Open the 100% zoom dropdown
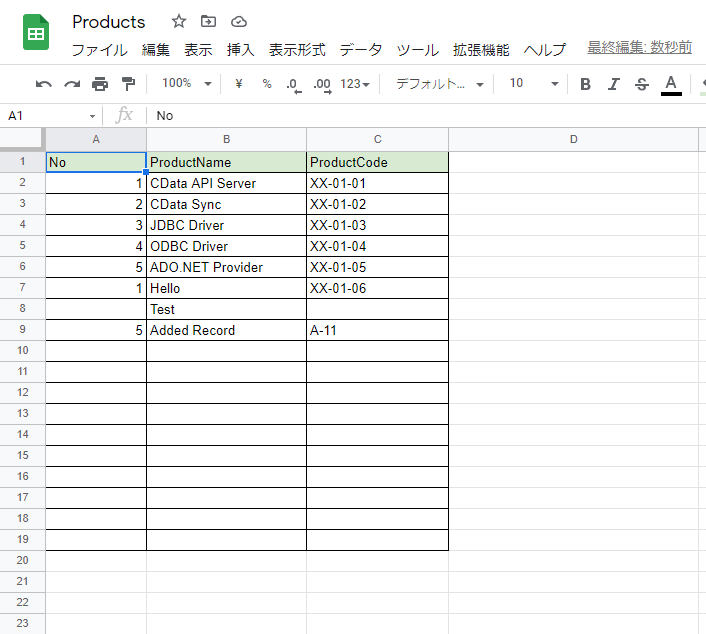 click(x=186, y=84)
